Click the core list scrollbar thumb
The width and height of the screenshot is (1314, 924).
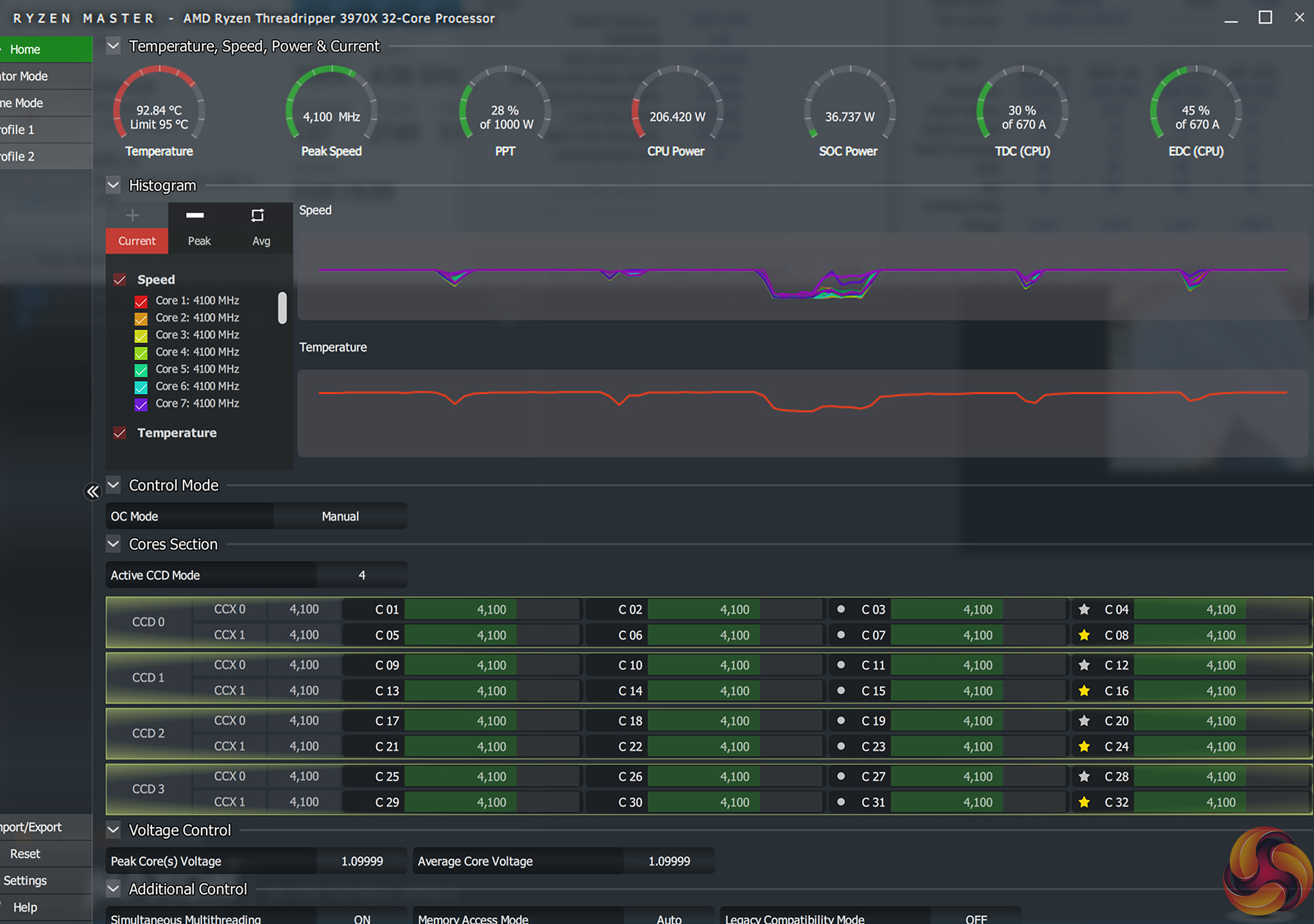click(x=282, y=308)
